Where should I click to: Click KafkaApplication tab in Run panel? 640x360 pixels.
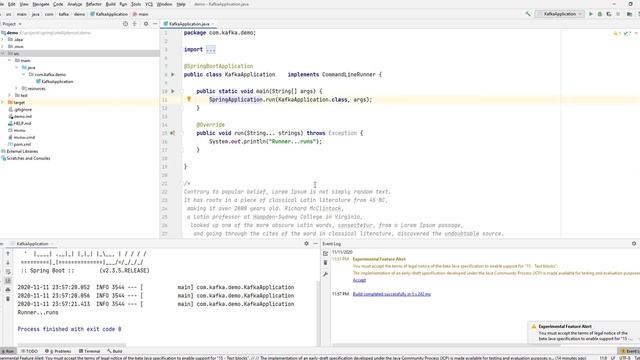(x=32, y=244)
